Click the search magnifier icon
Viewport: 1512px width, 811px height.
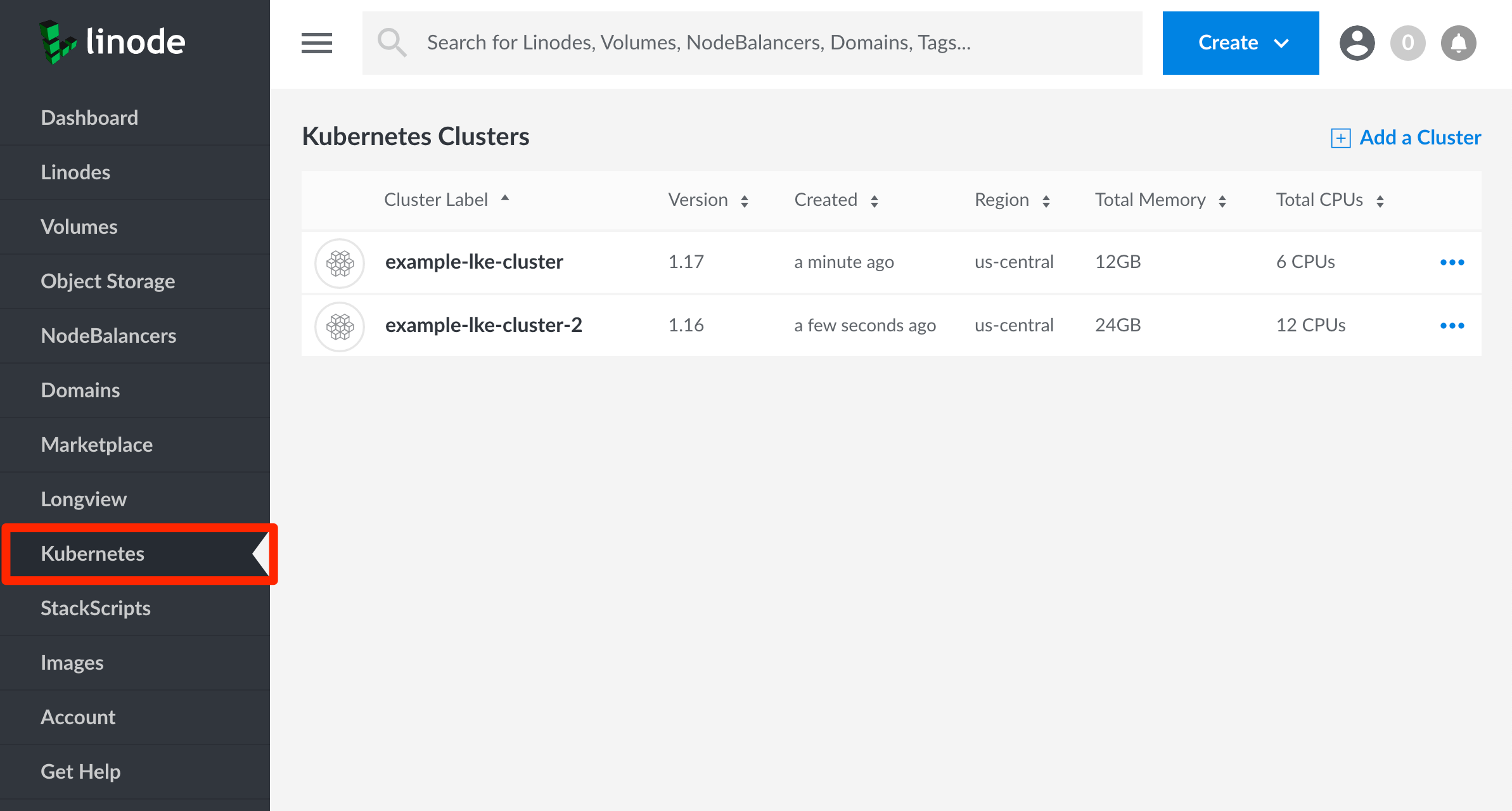pyautogui.click(x=392, y=43)
